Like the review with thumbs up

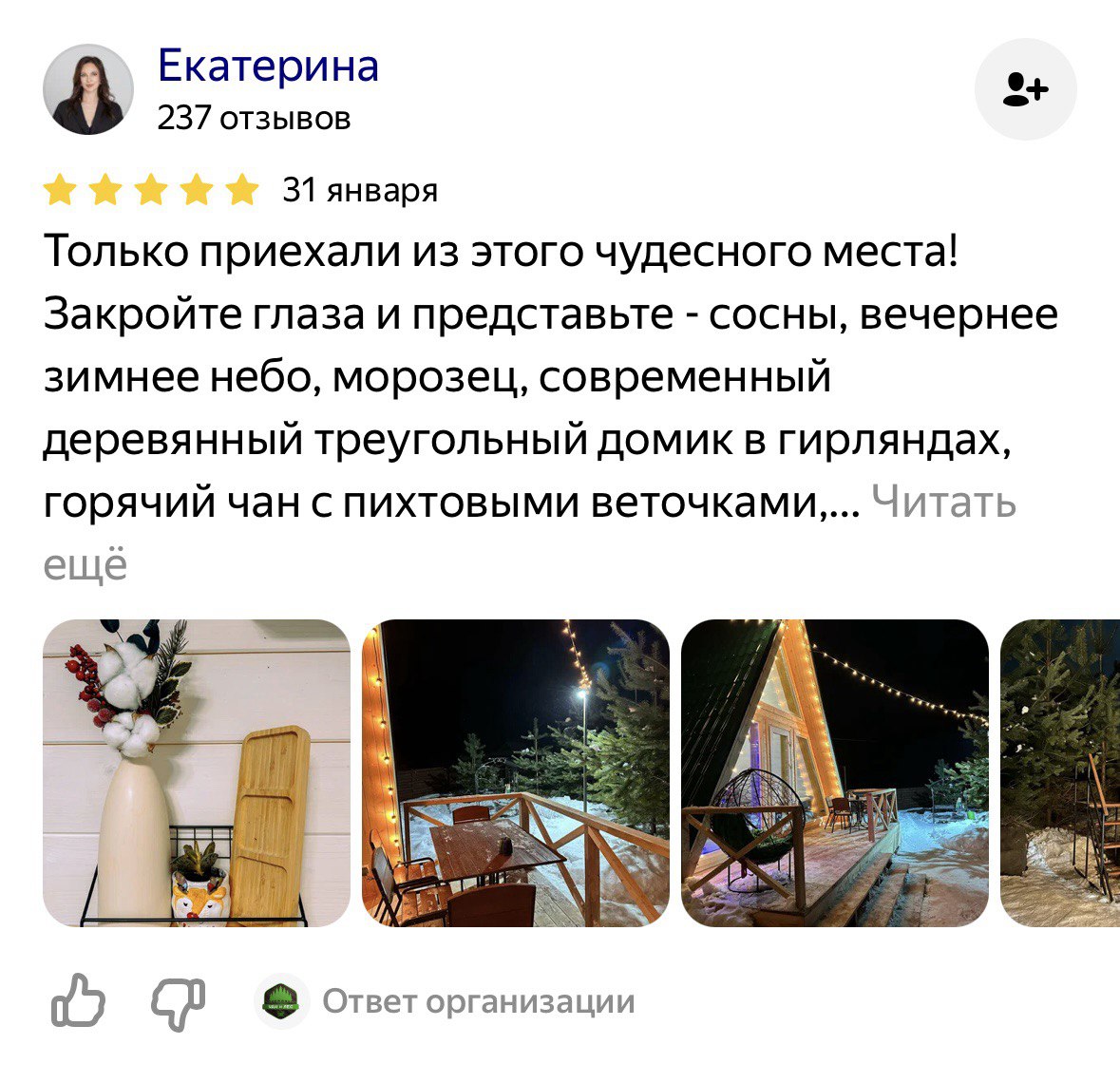[x=78, y=1001]
